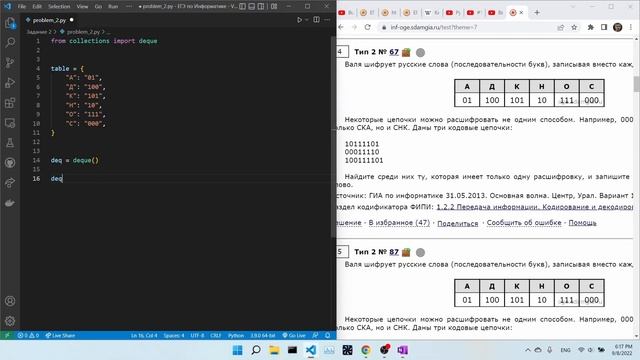Reload the page in Chrome
This screenshot has width=640, height=360.
(368, 27)
